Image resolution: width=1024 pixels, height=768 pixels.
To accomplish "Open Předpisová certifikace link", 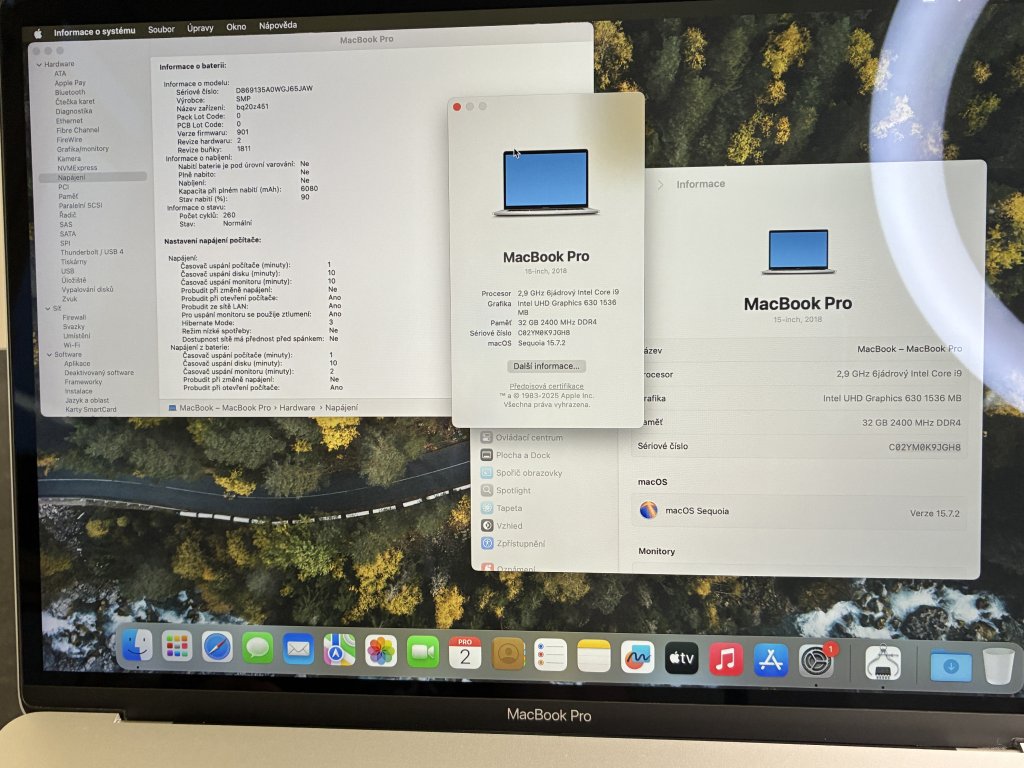I will pos(547,386).
